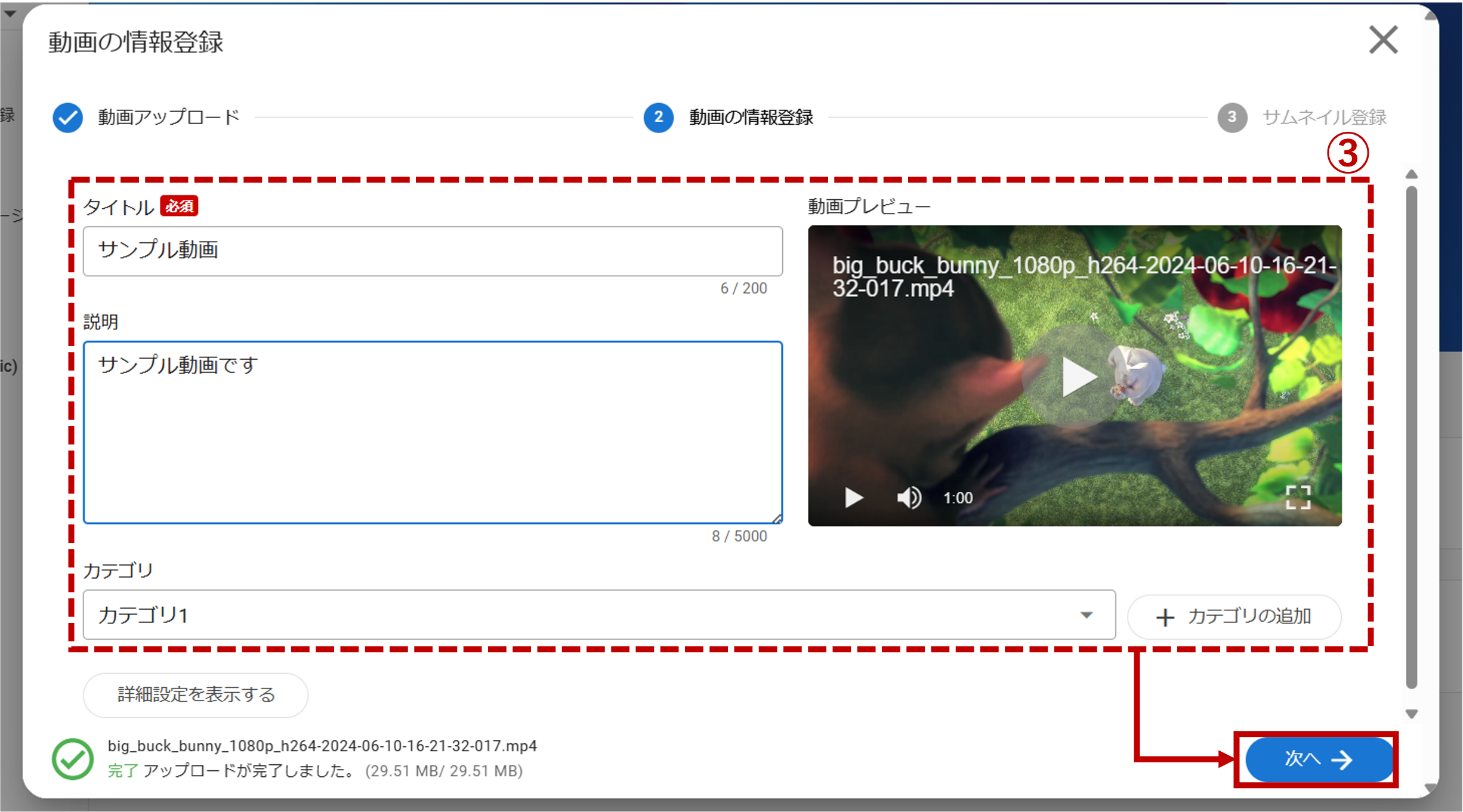Mute the video using speaker icon
The height and width of the screenshot is (812, 1463).
(909, 498)
